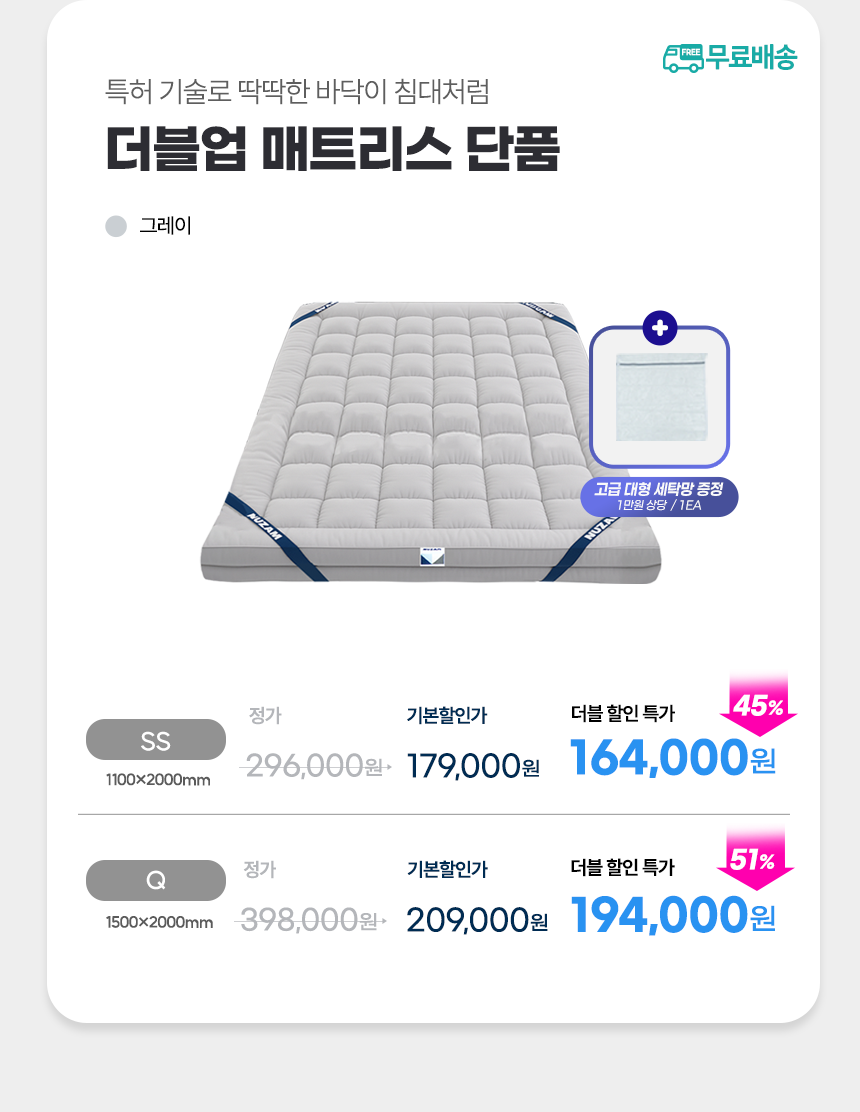The height and width of the screenshot is (1112, 860).
Task: Click the arrow after 398,000원 price
Action: tap(381, 920)
